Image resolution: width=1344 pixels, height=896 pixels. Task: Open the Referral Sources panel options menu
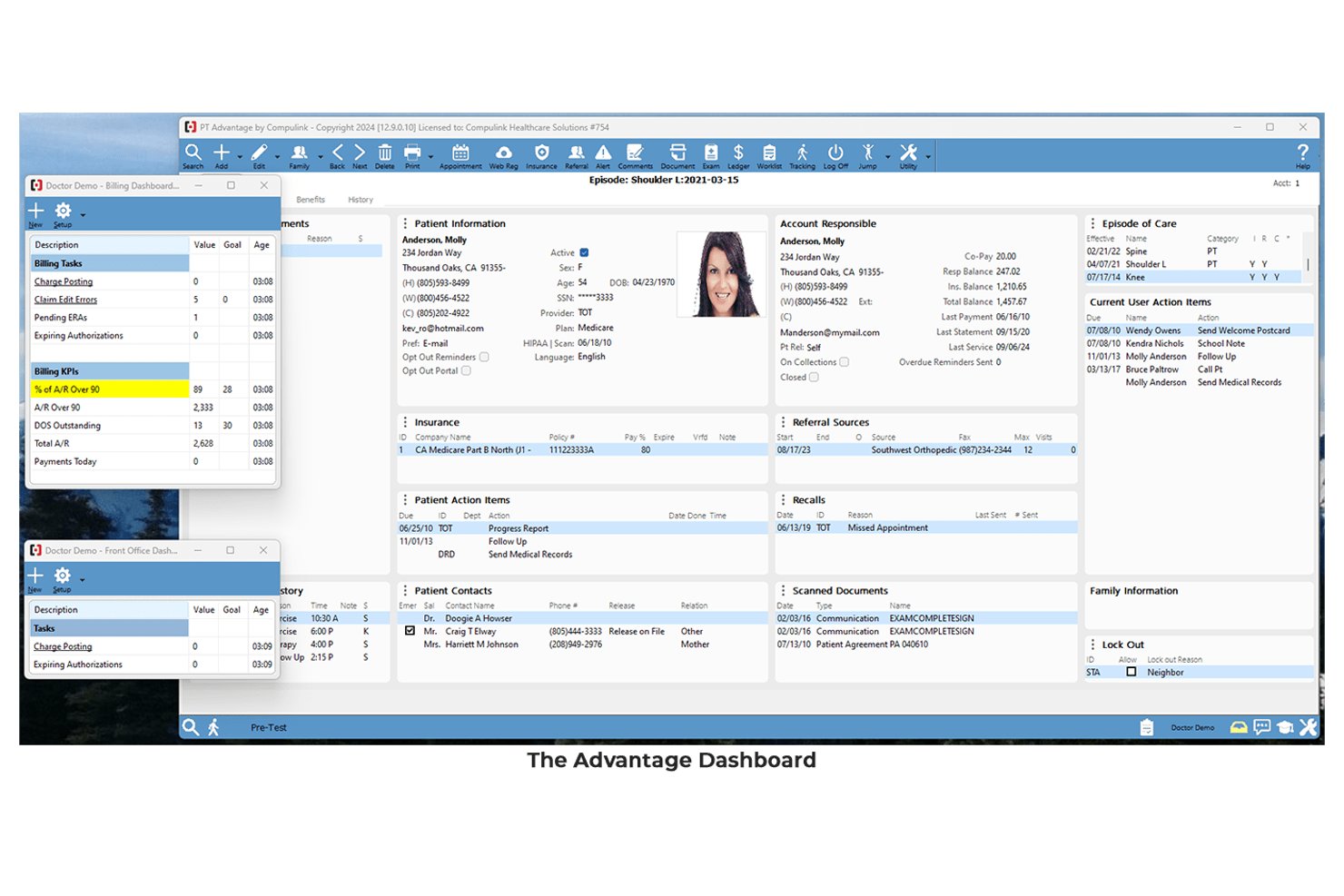(783, 422)
